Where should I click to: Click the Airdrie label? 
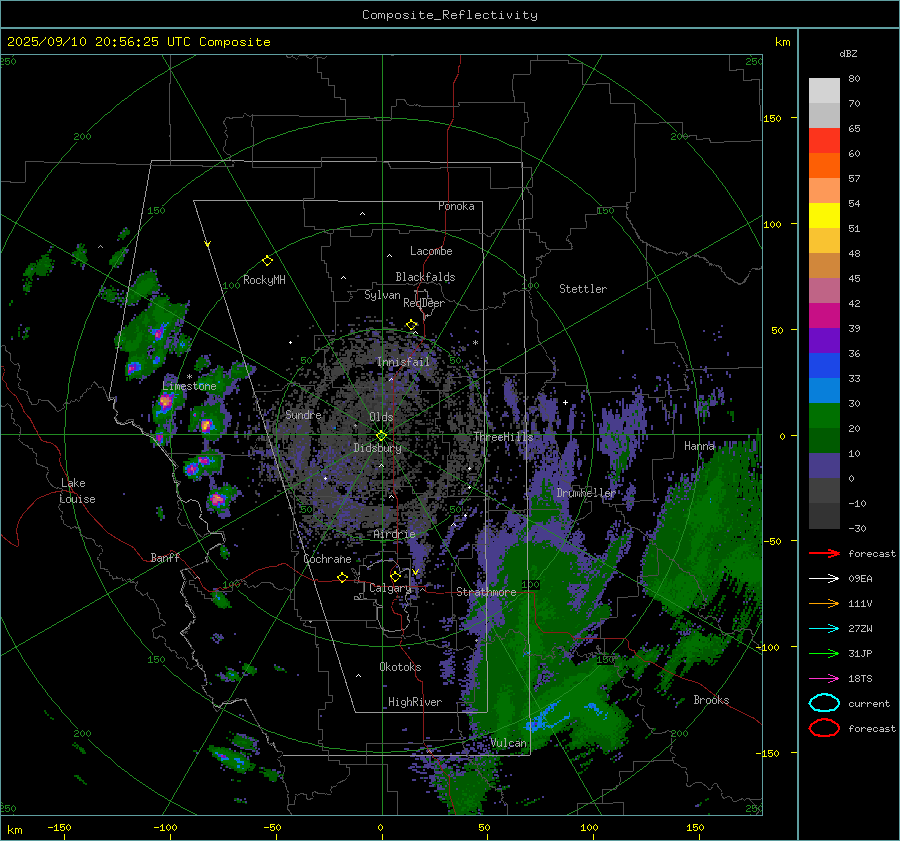pos(394,534)
